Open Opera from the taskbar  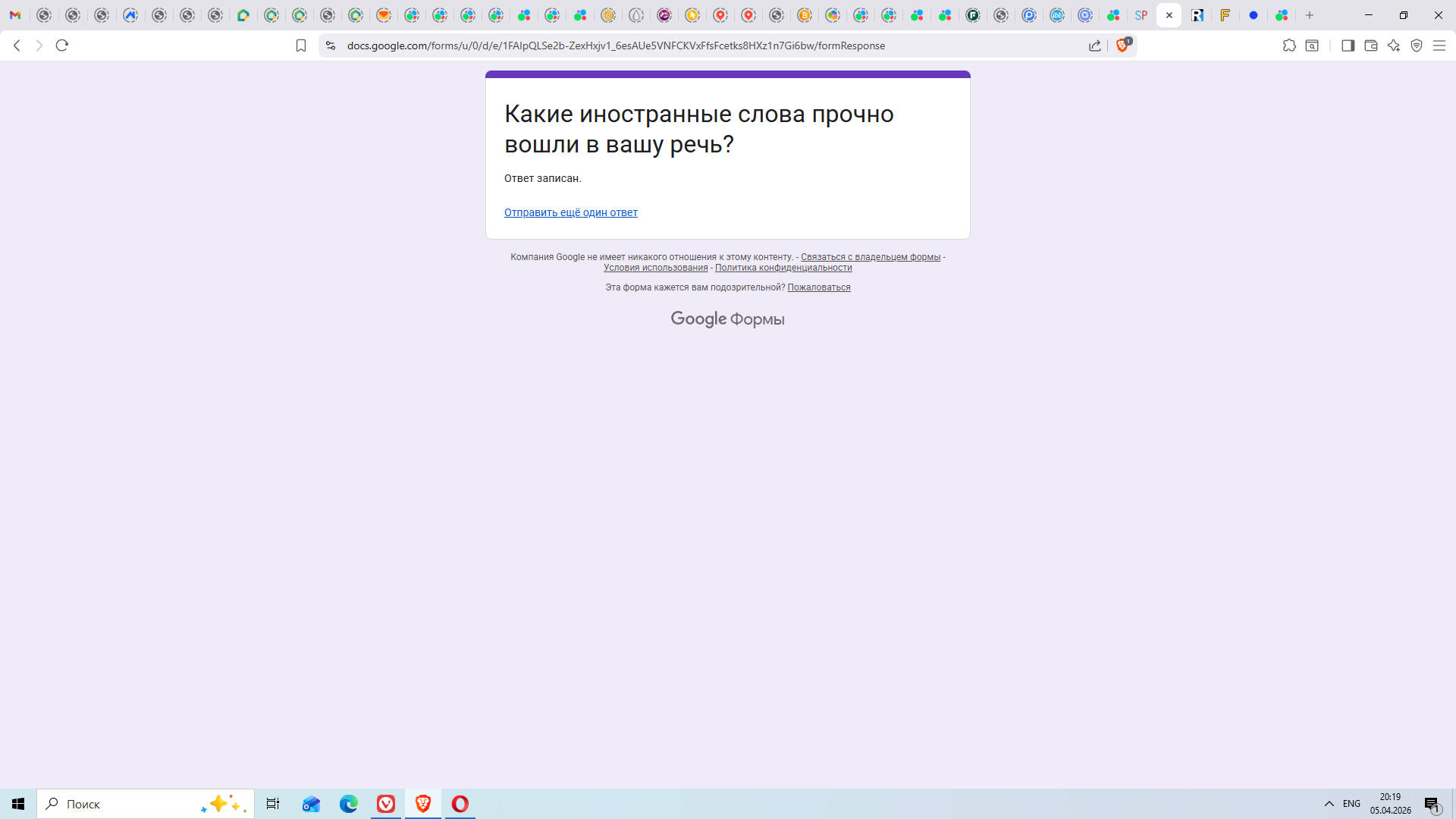pyautogui.click(x=460, y=804)
